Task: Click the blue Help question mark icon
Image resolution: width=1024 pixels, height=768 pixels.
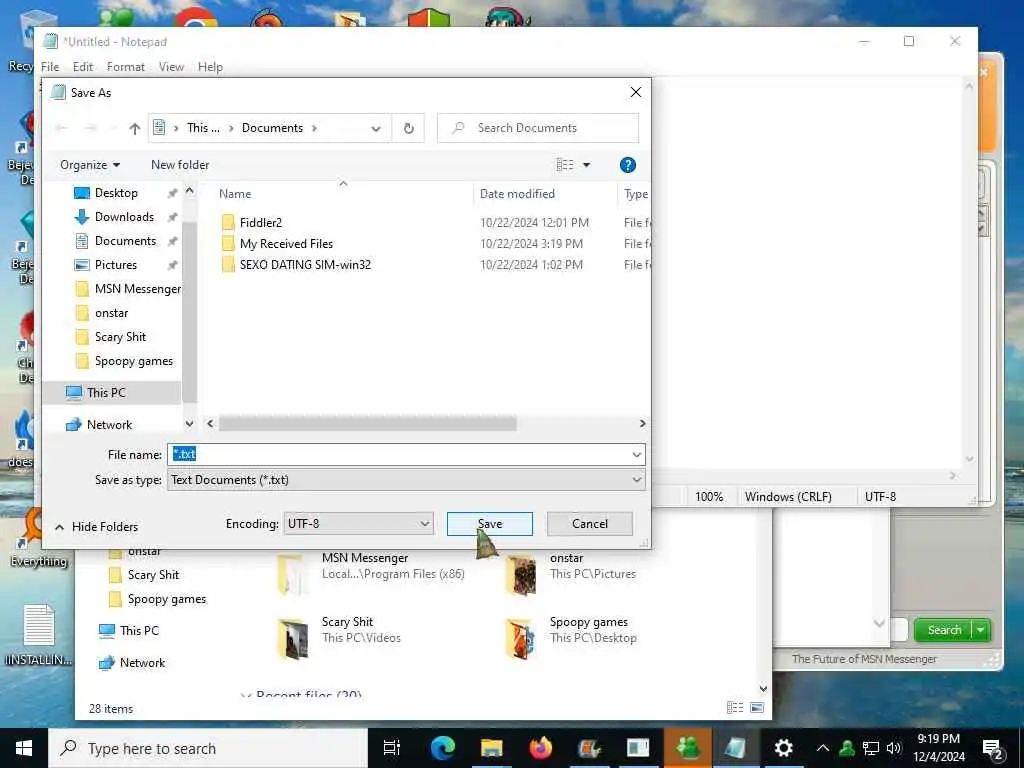Action: click(x=628, y=165)
